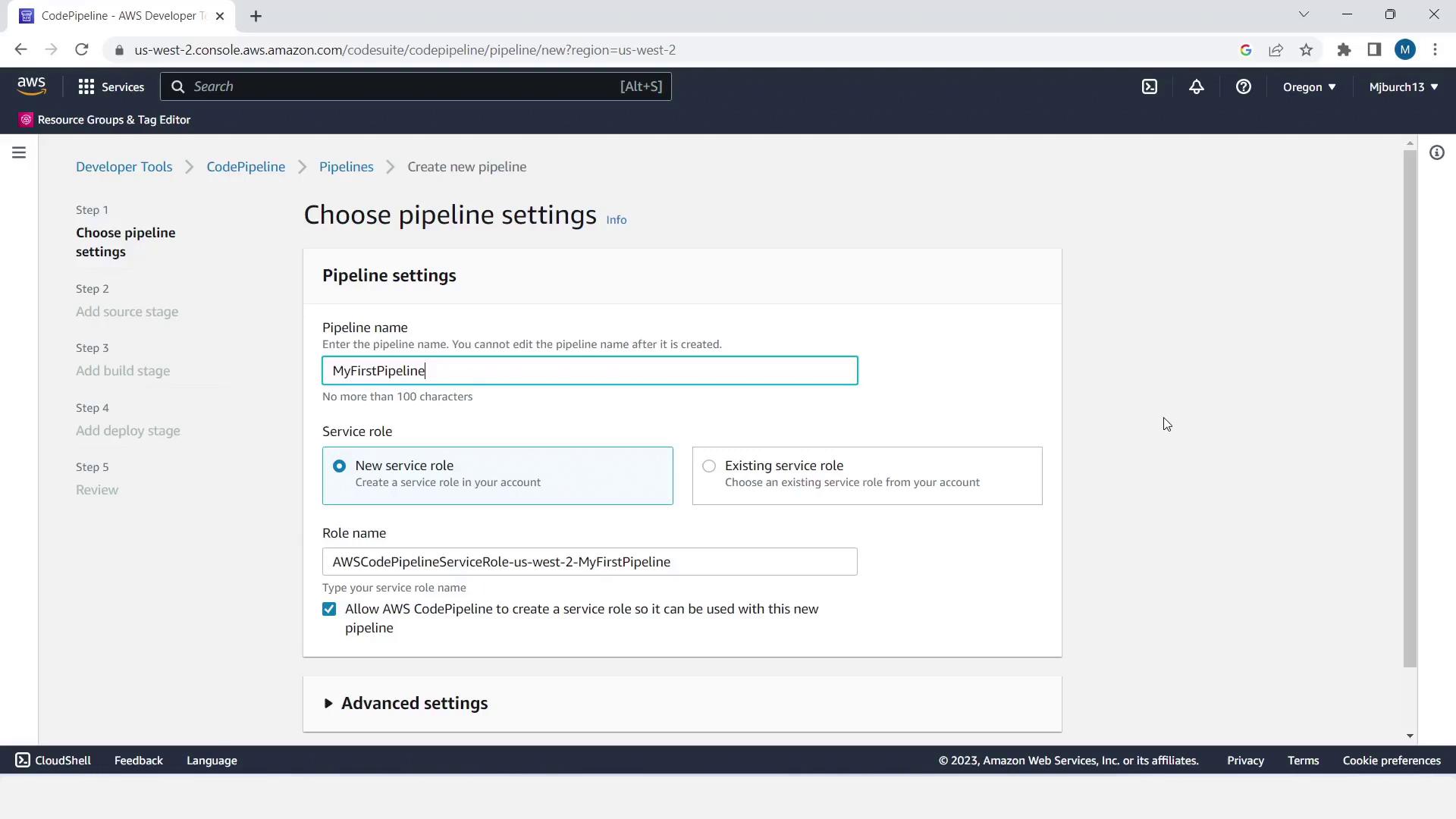Go to Pipelines breadcrumb
Image resolution: width=1456 pixels, height=819 pixels.
tap(346, 167)
